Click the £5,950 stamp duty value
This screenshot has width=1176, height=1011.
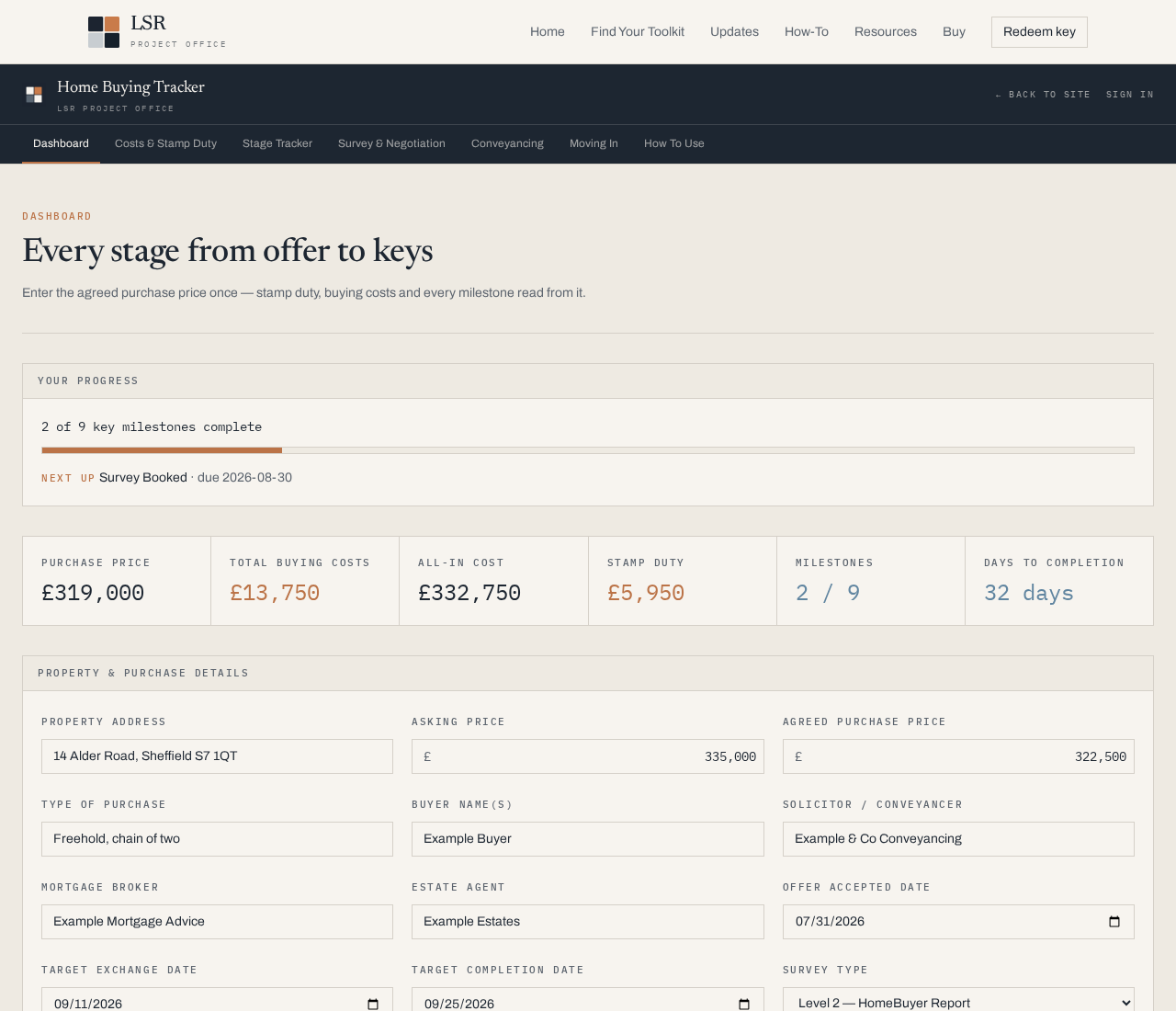point(646,594)
